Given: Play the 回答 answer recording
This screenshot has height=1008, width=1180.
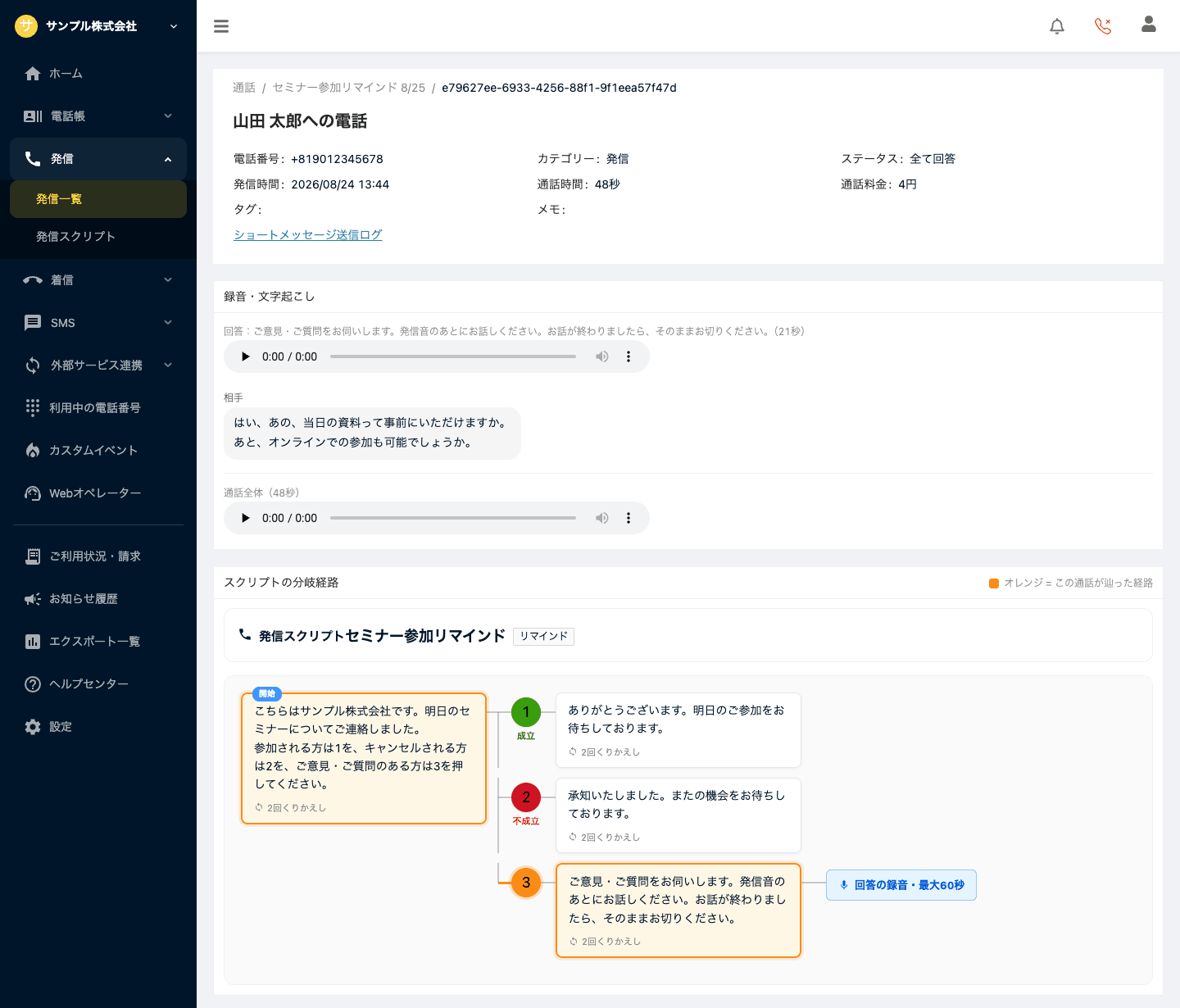Looking at the screenshot, I should tap(245, 356).
